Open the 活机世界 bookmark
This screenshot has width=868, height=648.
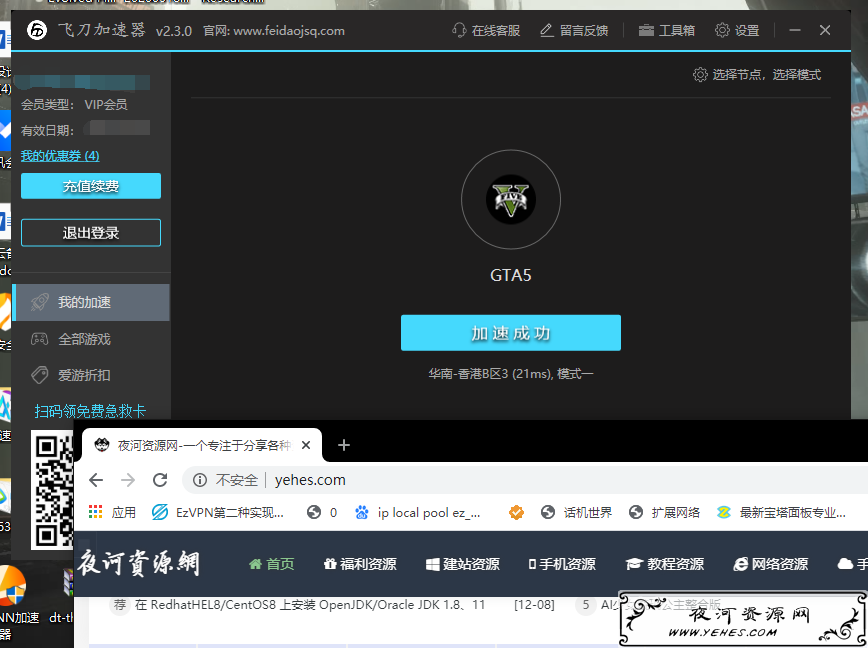(576, 512)
